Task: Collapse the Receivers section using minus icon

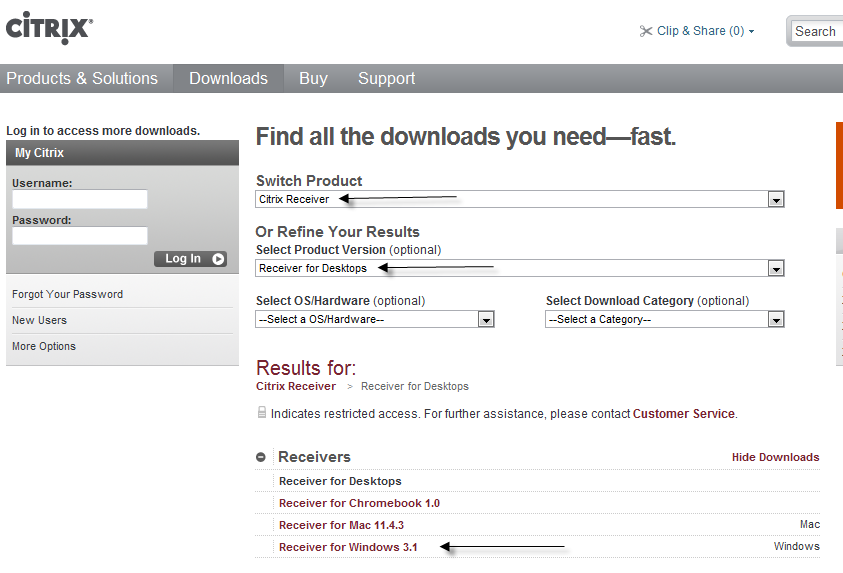Action: point(261,457)
